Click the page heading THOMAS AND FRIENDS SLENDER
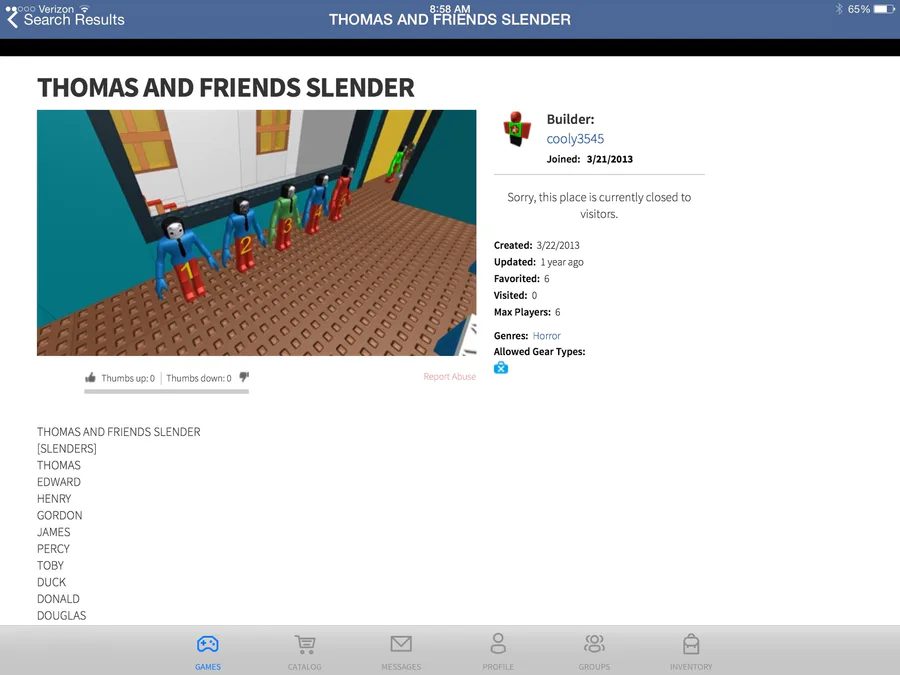Image resolution: width=900 pixels, height=675 pixels. click(x=226, y=88)
